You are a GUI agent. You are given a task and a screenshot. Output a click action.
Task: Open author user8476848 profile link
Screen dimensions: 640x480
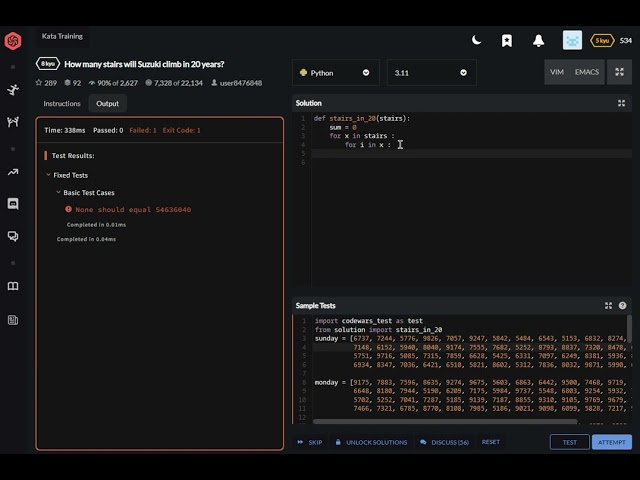point(236,83)
